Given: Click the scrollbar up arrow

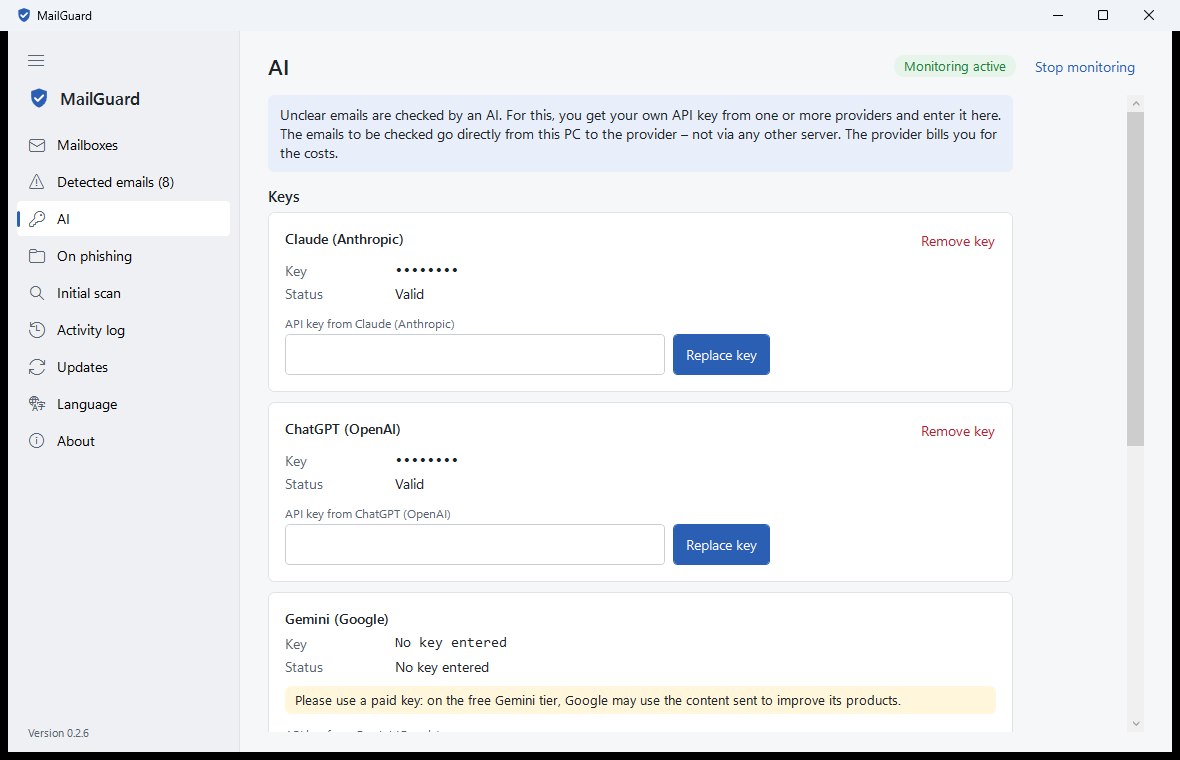Looking at the screenshot, I should coord(1136,103).
